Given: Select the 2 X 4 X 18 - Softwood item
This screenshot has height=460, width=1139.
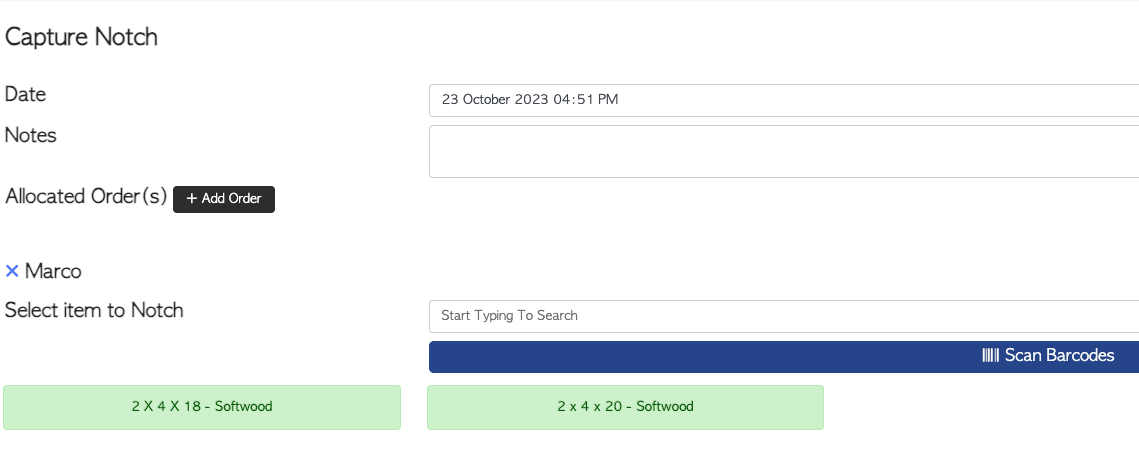Looking at the screenshot, I should tap(202, 407).
